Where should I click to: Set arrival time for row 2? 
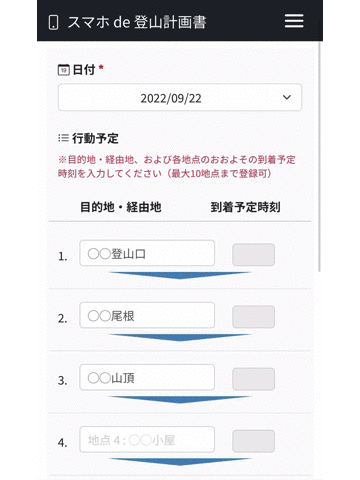[254, 317]
